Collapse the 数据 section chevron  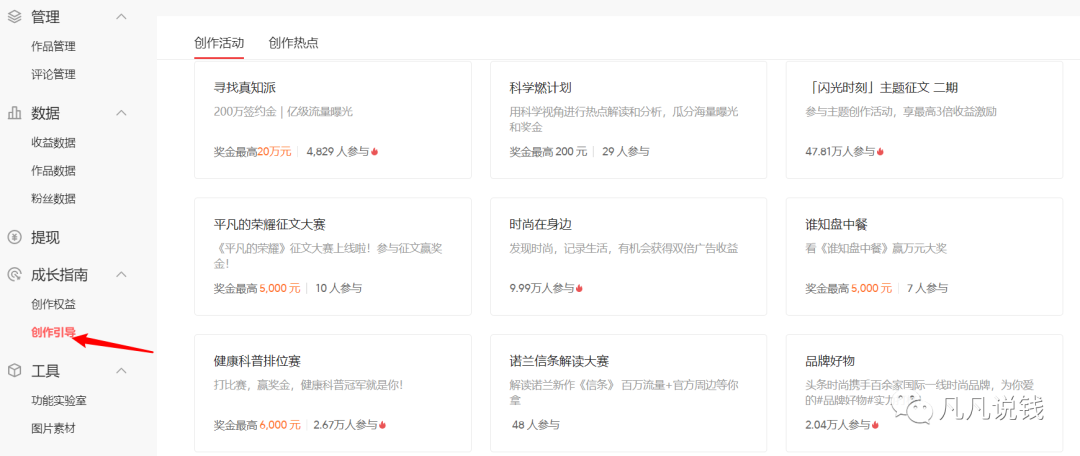[x=121, y=113]
